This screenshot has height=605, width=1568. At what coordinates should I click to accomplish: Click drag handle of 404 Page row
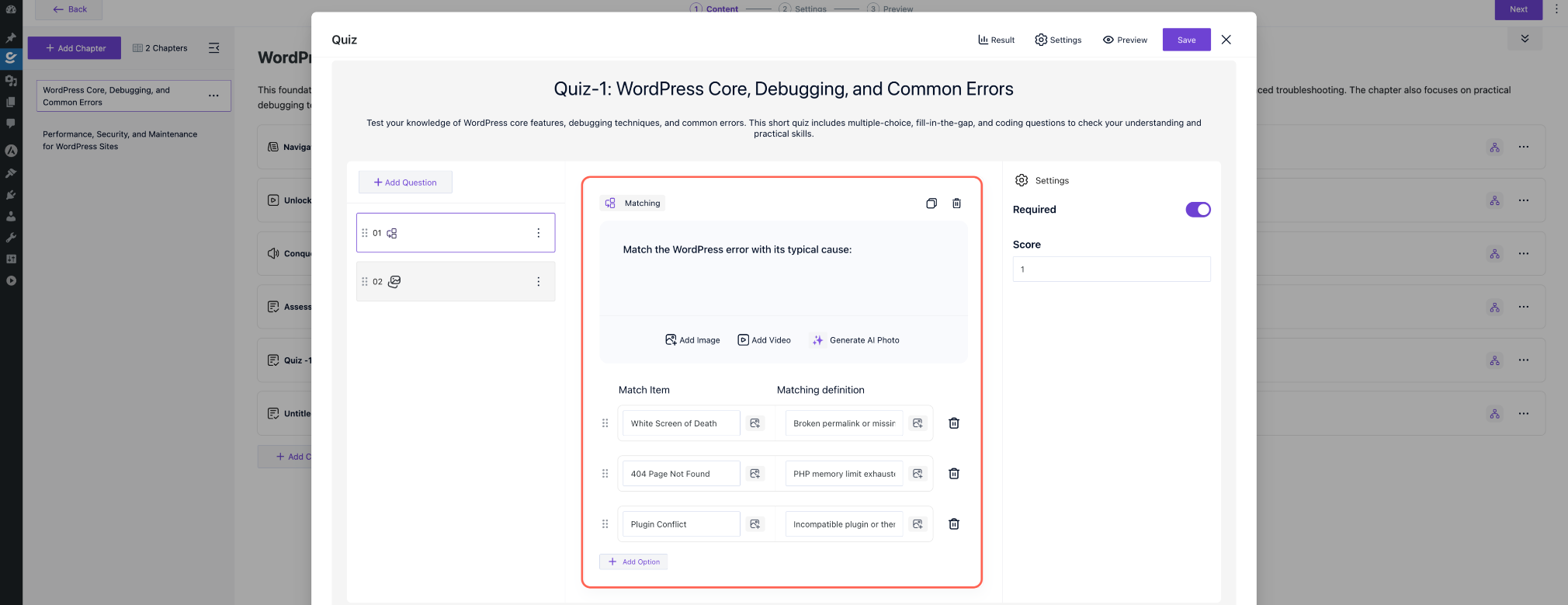click(x=605, y=474)
